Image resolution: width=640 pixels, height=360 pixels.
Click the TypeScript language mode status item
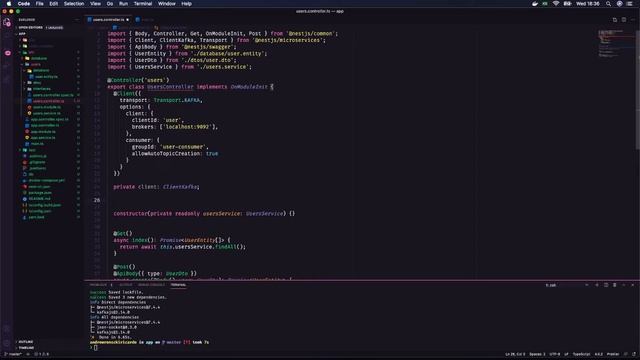pyautogui.click(x=581, y=354)
